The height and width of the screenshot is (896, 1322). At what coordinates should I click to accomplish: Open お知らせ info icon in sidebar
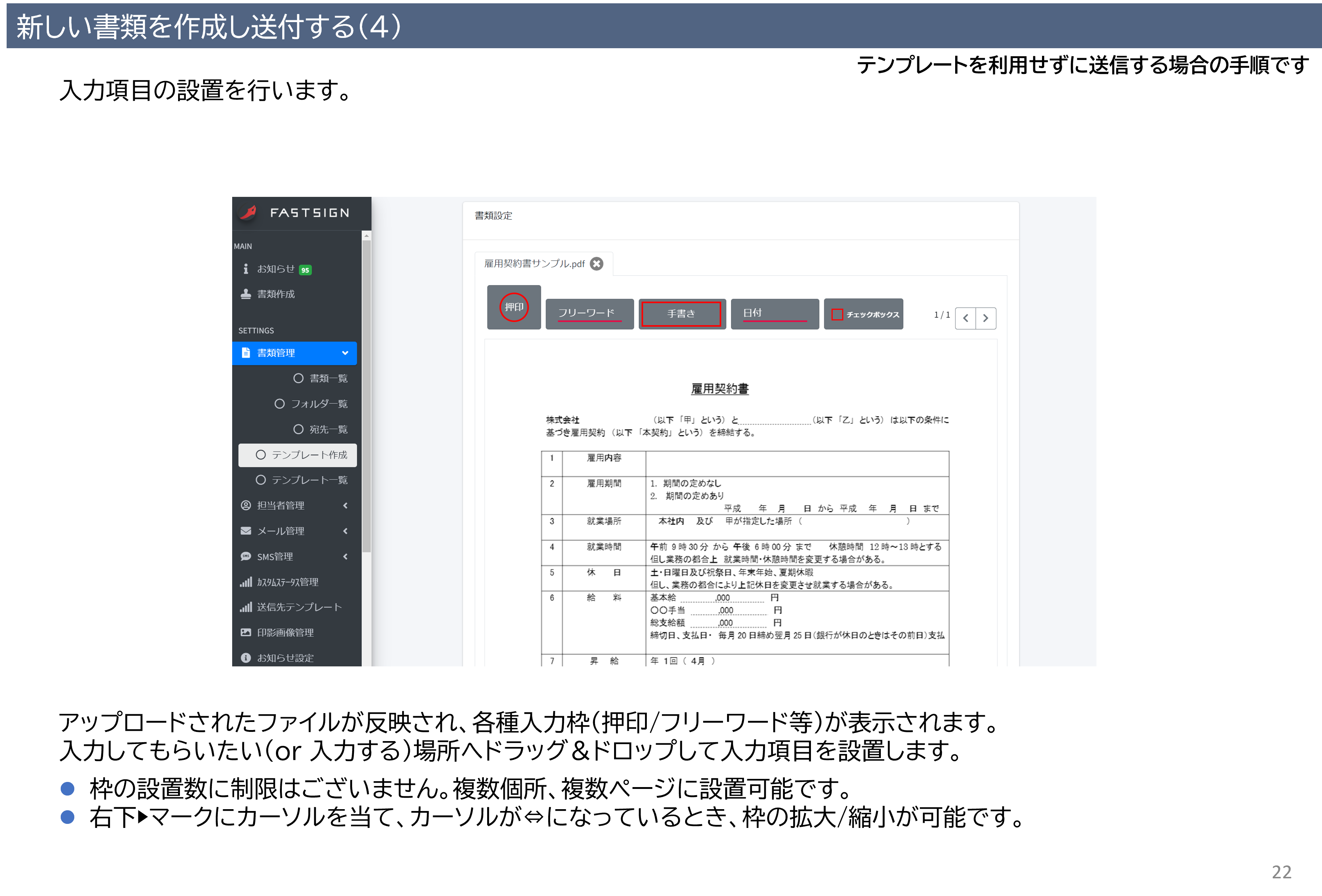pos(246,269)
